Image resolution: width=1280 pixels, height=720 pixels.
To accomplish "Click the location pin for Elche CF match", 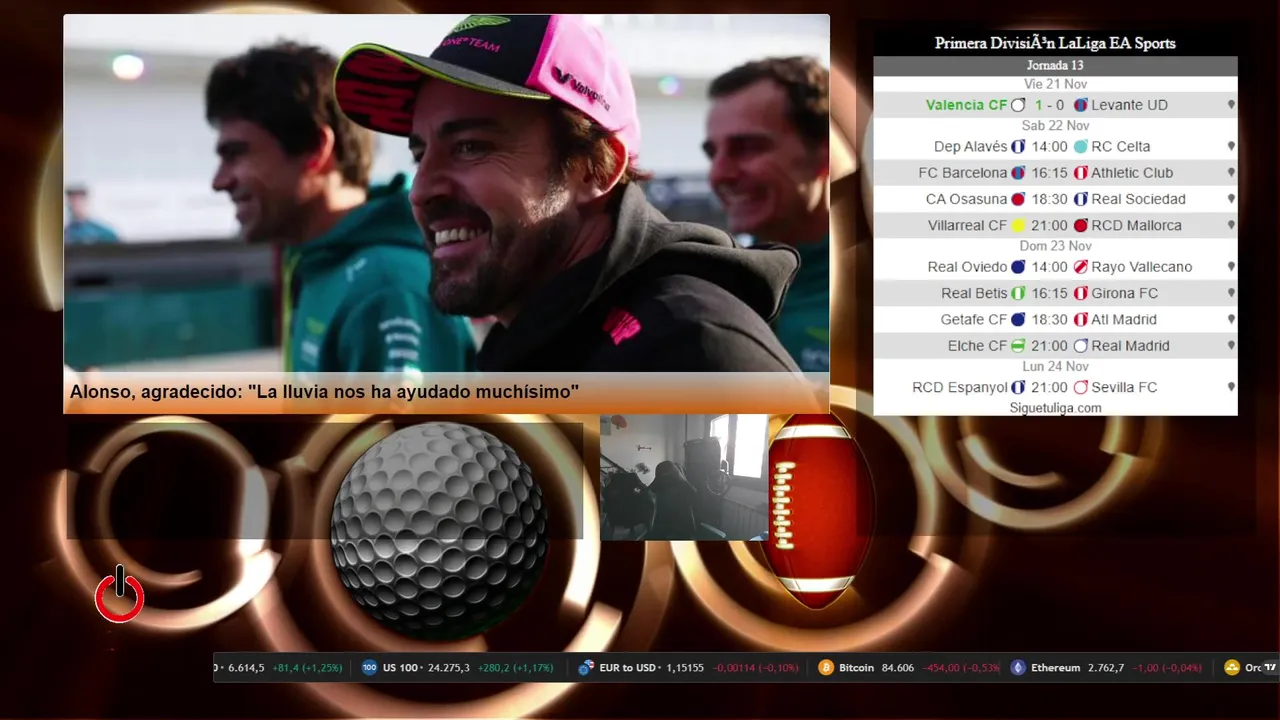I will click(1231, 346).
